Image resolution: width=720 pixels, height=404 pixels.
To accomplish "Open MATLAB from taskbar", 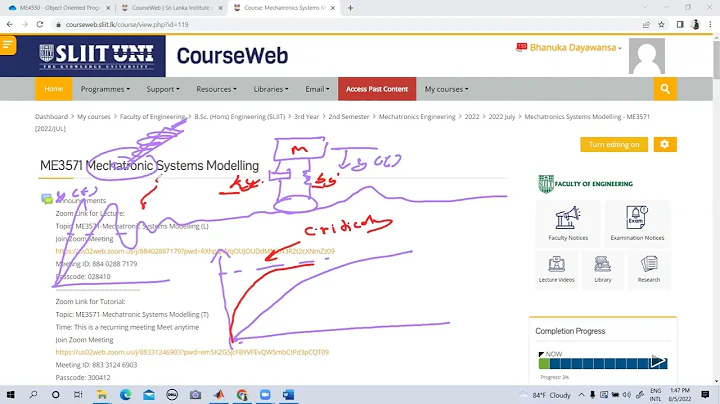I will pos(219,395).
